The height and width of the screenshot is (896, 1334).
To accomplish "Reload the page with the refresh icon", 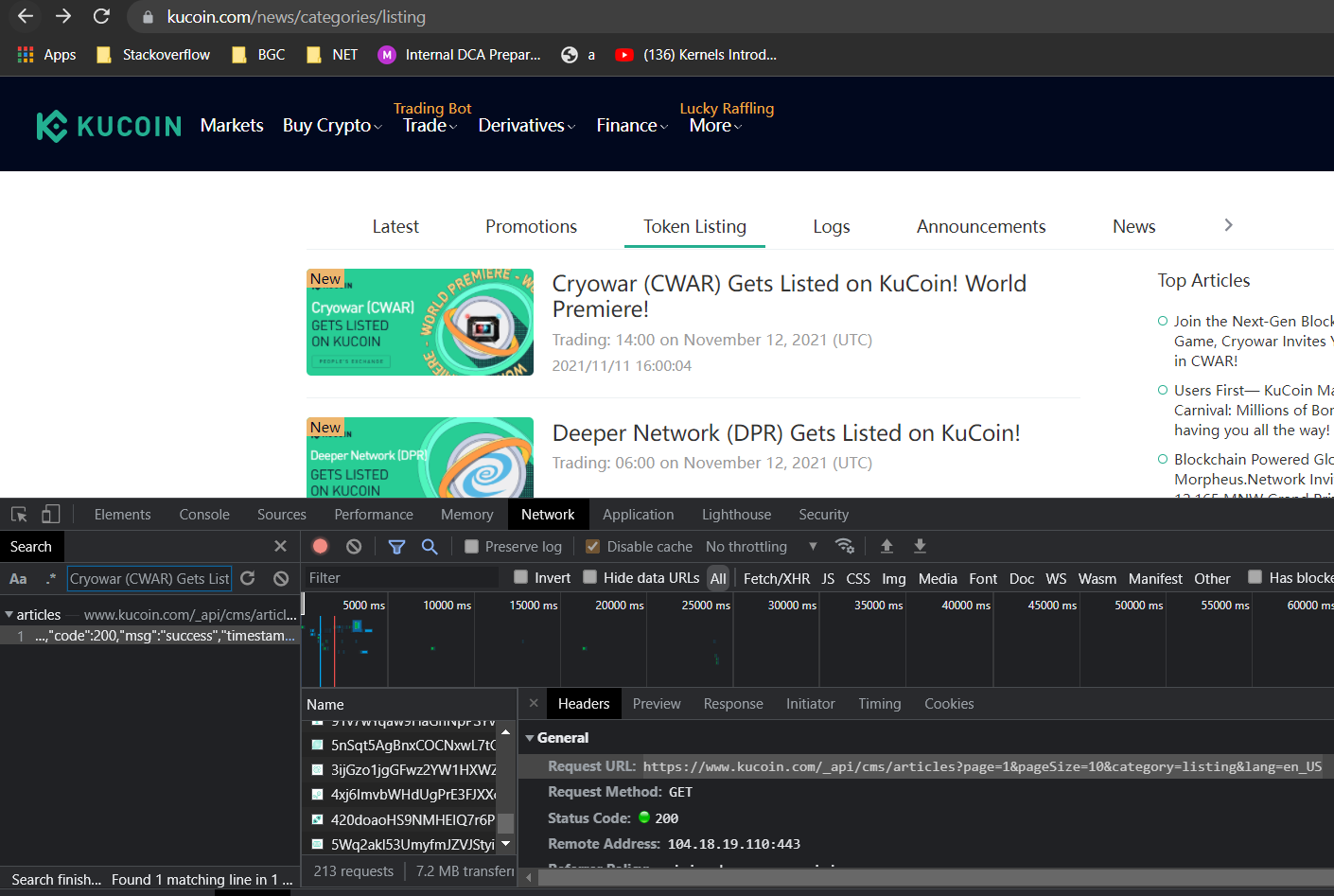I will (101, 16).
